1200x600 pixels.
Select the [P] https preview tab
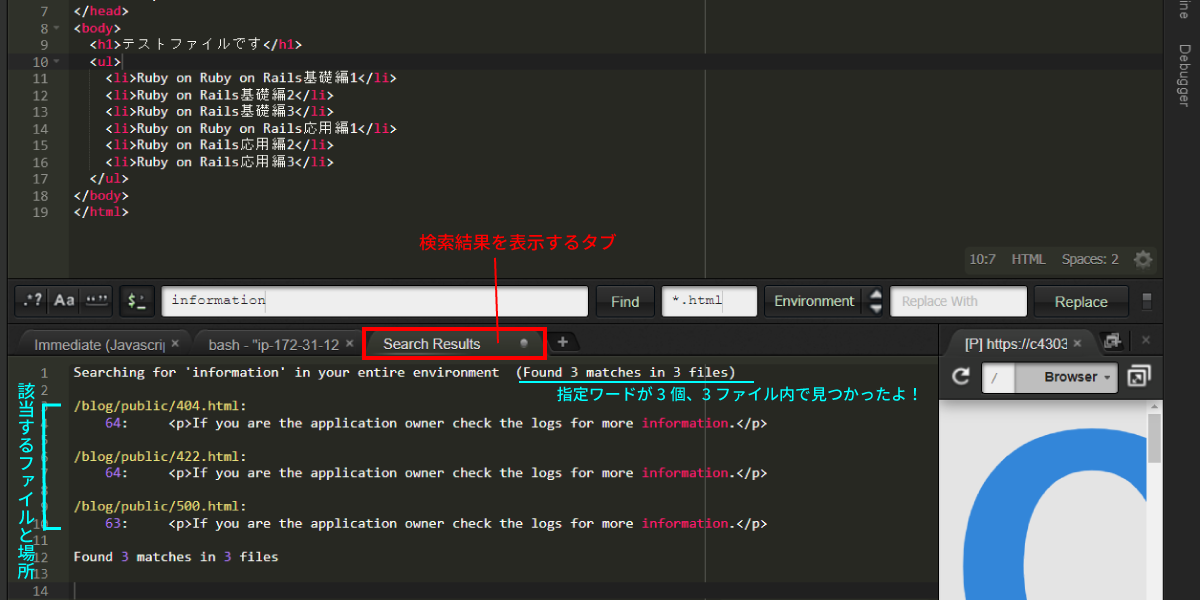point(1018,344)
